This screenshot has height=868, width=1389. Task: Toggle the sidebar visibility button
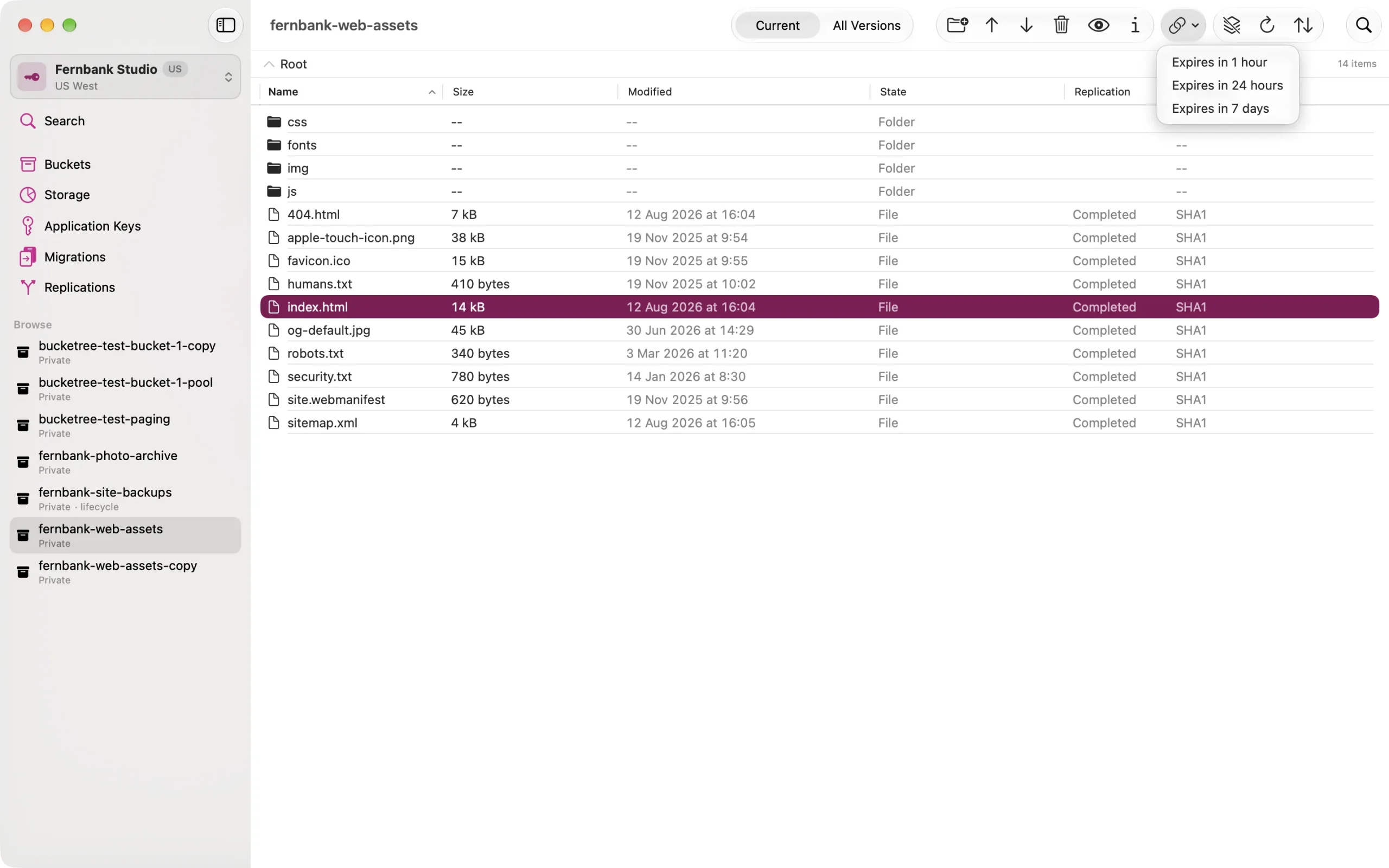tap(226, 25)
